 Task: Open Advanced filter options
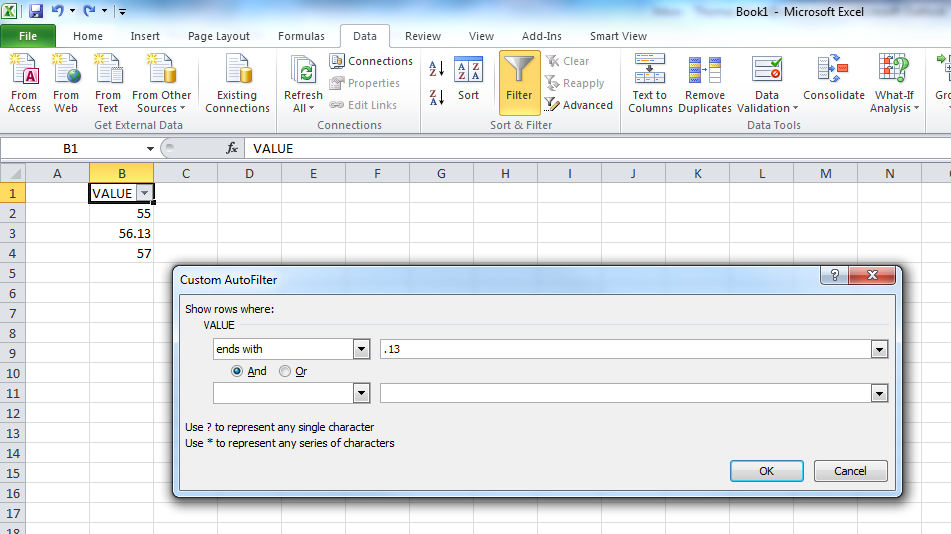click(579, 105)
